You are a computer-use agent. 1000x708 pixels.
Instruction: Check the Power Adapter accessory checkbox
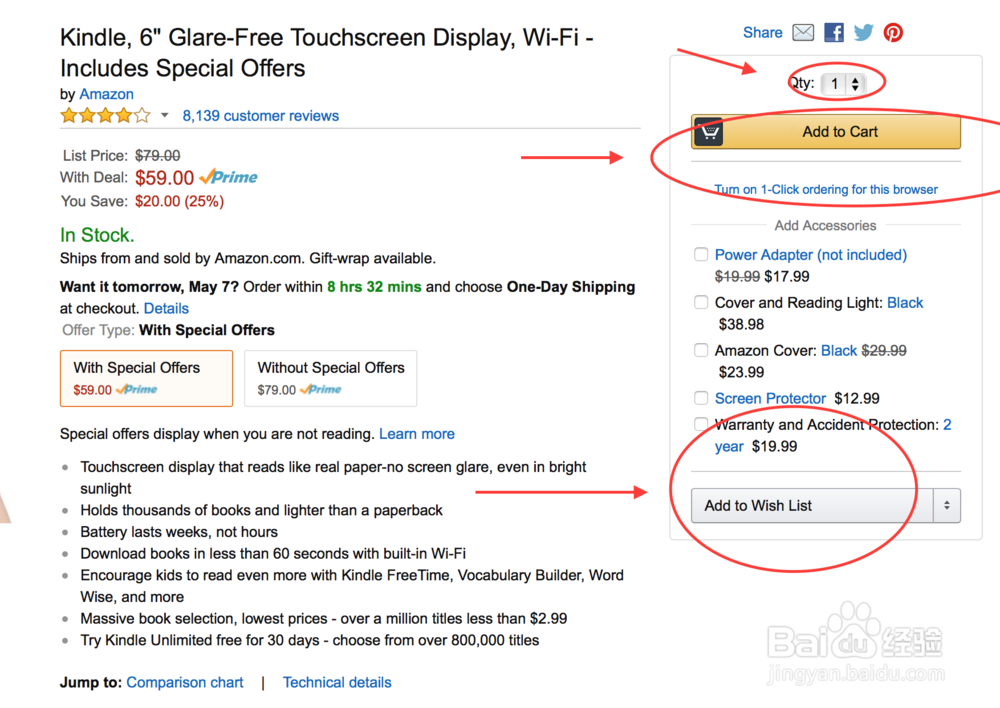tap(702, 255)
